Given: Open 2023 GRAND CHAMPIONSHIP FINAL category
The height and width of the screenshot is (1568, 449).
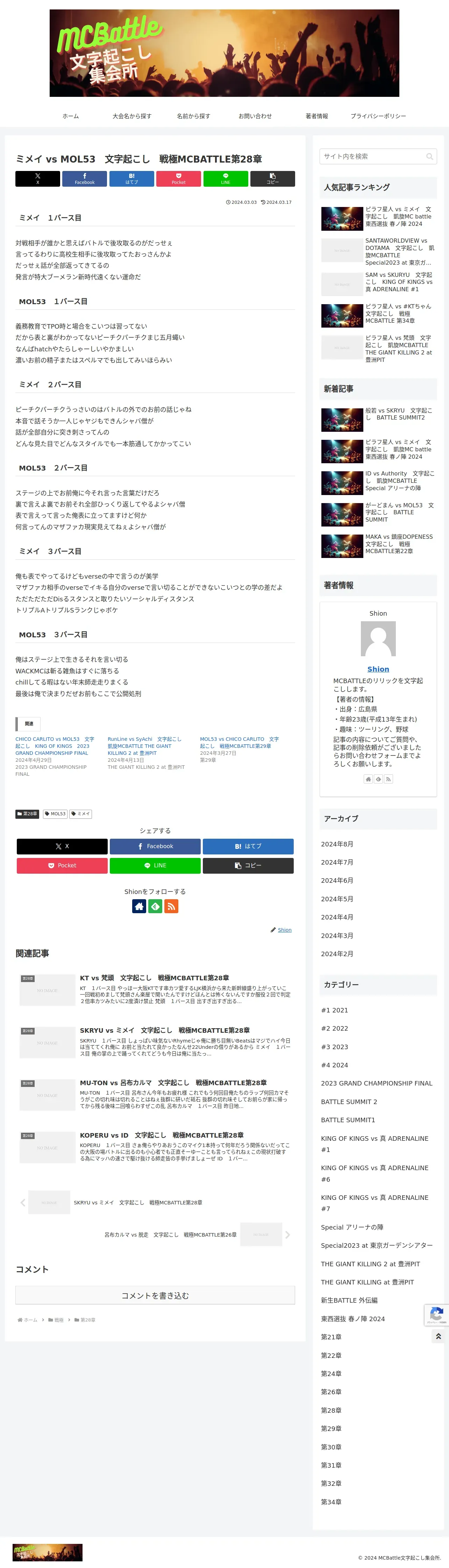Looking at the screenshot, I should point(377,1083).
